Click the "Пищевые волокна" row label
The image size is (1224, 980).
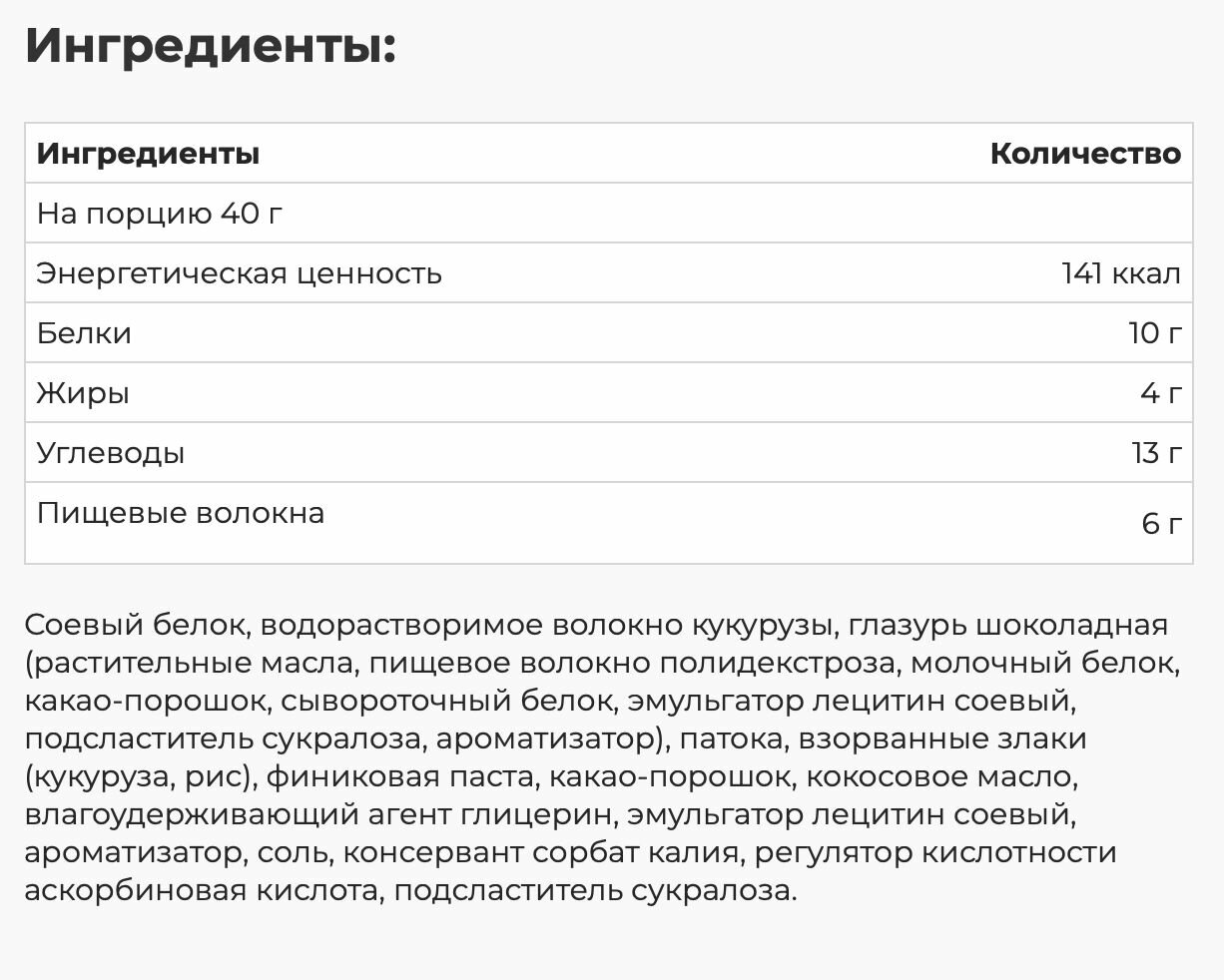click(180, 513)
